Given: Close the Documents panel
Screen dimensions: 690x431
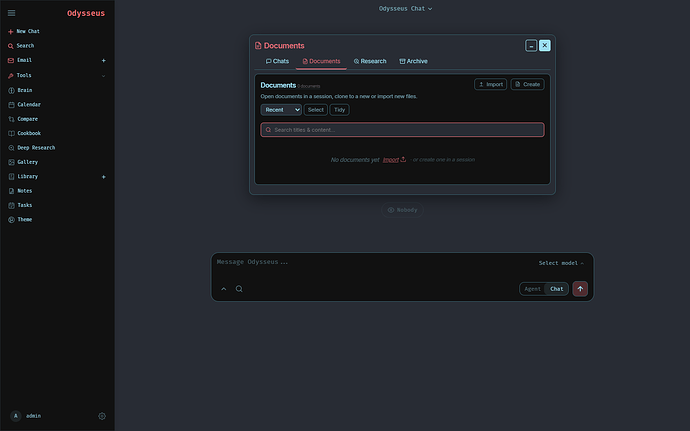Looking at the screenshot, I should tap(545, 45).
